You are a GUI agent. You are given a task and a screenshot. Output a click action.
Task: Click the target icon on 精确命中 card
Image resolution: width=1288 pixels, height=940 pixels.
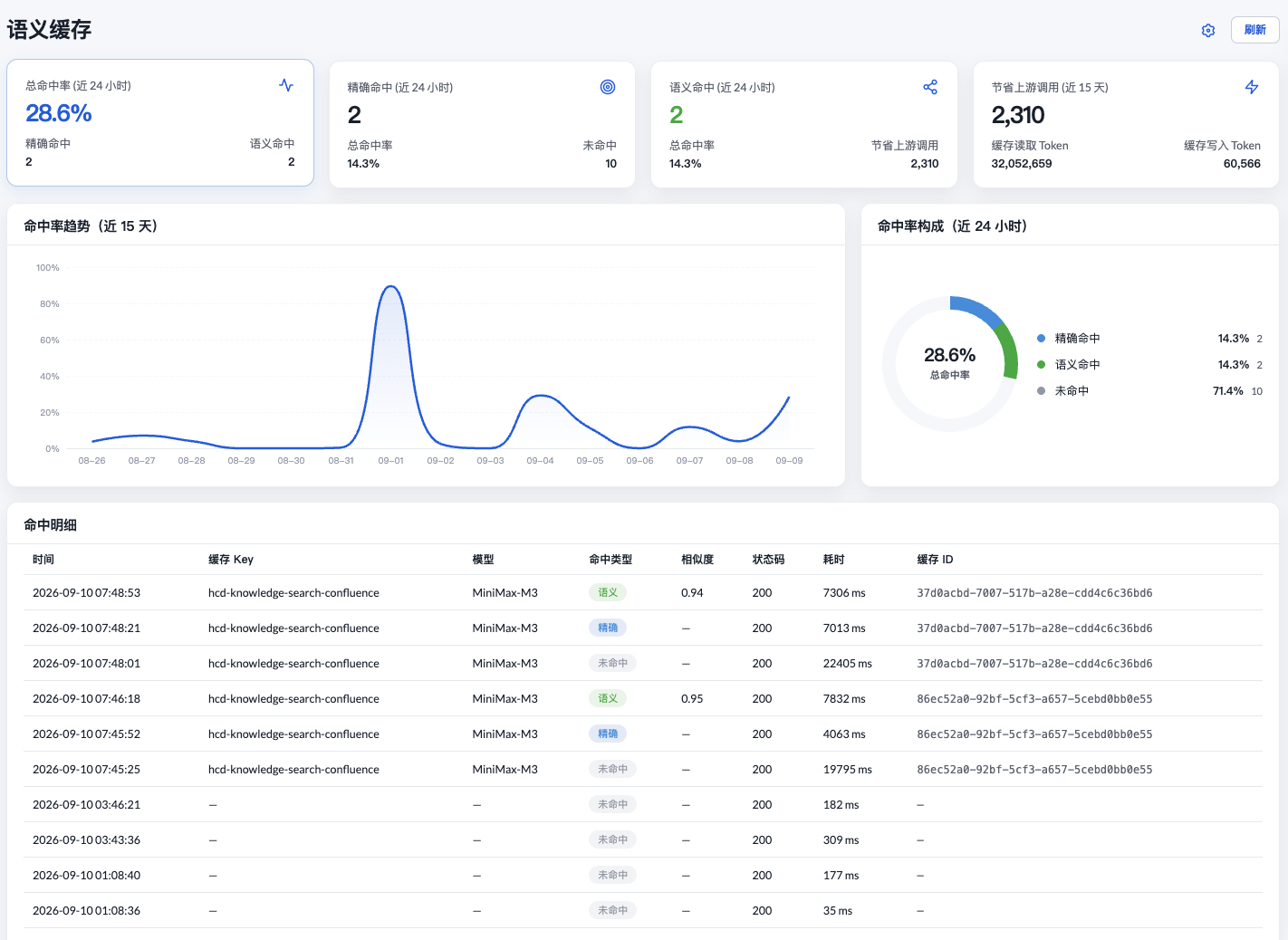pos(608,87)
